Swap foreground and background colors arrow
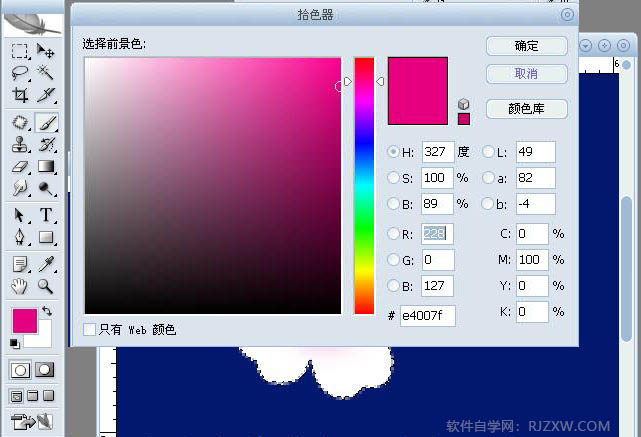 [46, 313]
